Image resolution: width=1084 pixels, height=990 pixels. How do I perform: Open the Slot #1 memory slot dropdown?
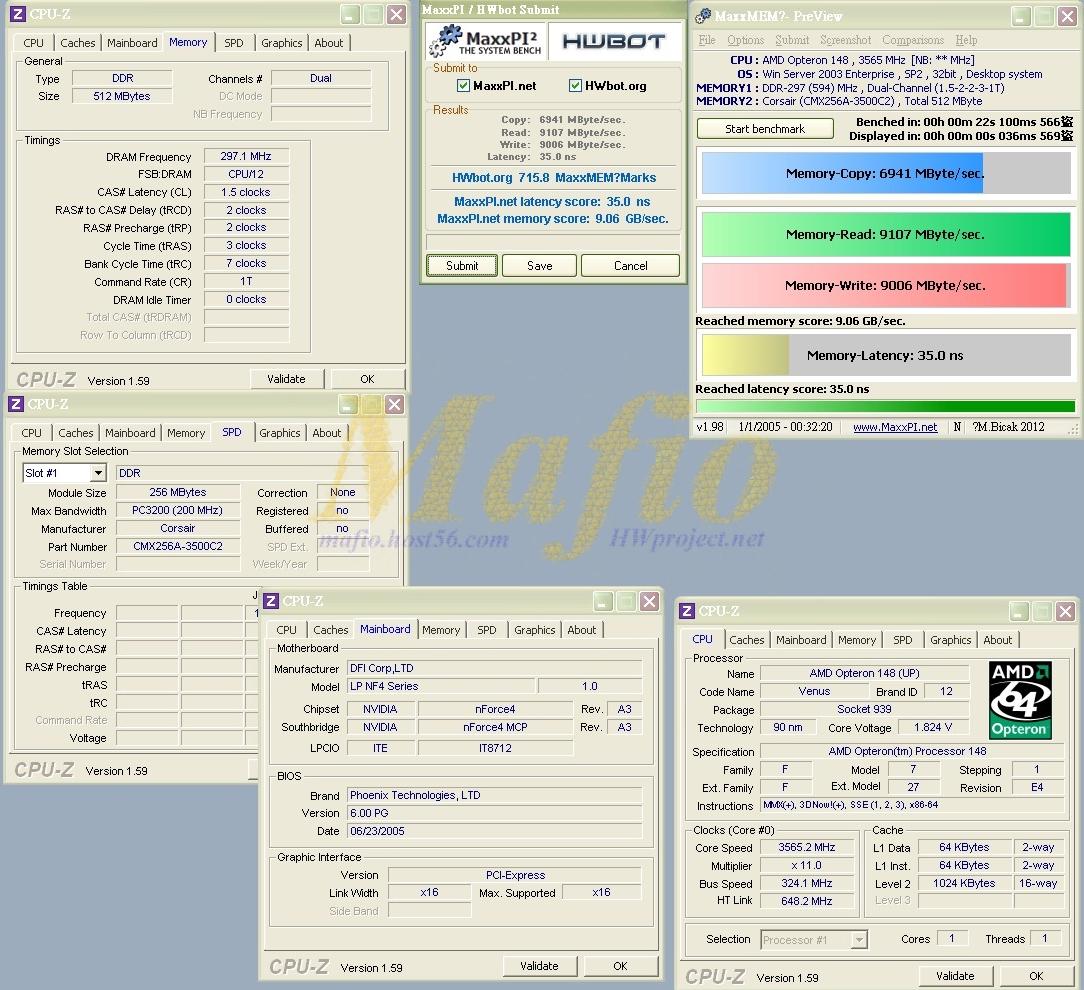point(98,473)
